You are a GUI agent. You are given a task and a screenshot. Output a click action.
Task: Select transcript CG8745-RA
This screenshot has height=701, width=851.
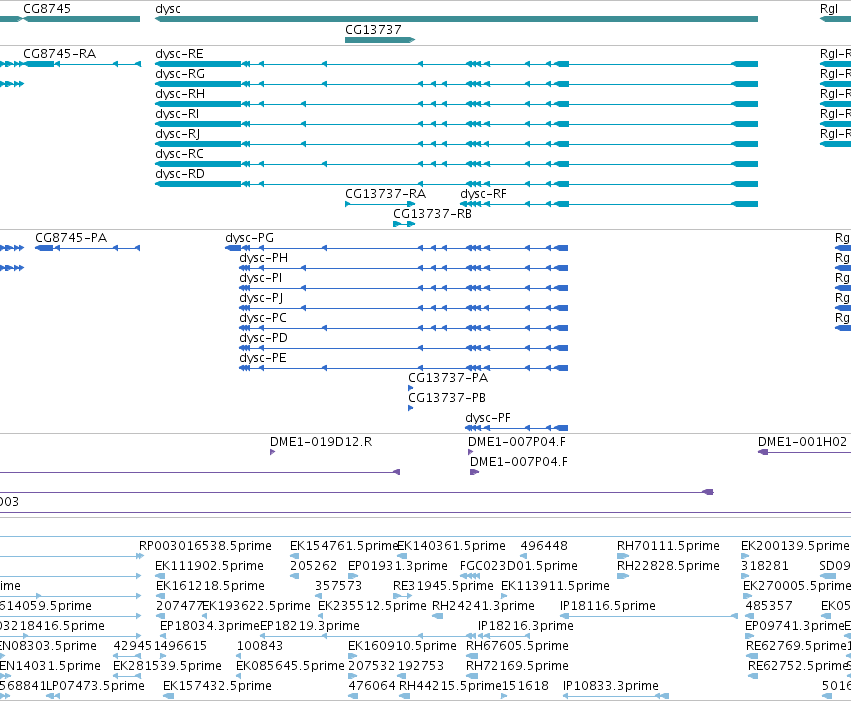[x=81, y=64]
